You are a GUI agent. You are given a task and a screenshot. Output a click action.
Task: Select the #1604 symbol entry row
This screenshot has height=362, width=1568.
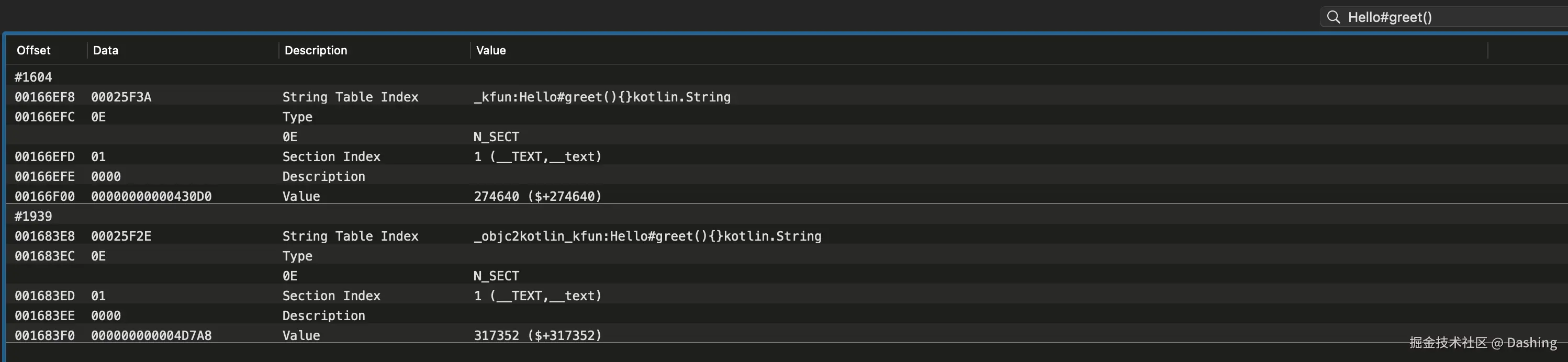click(x=33, y=77)
